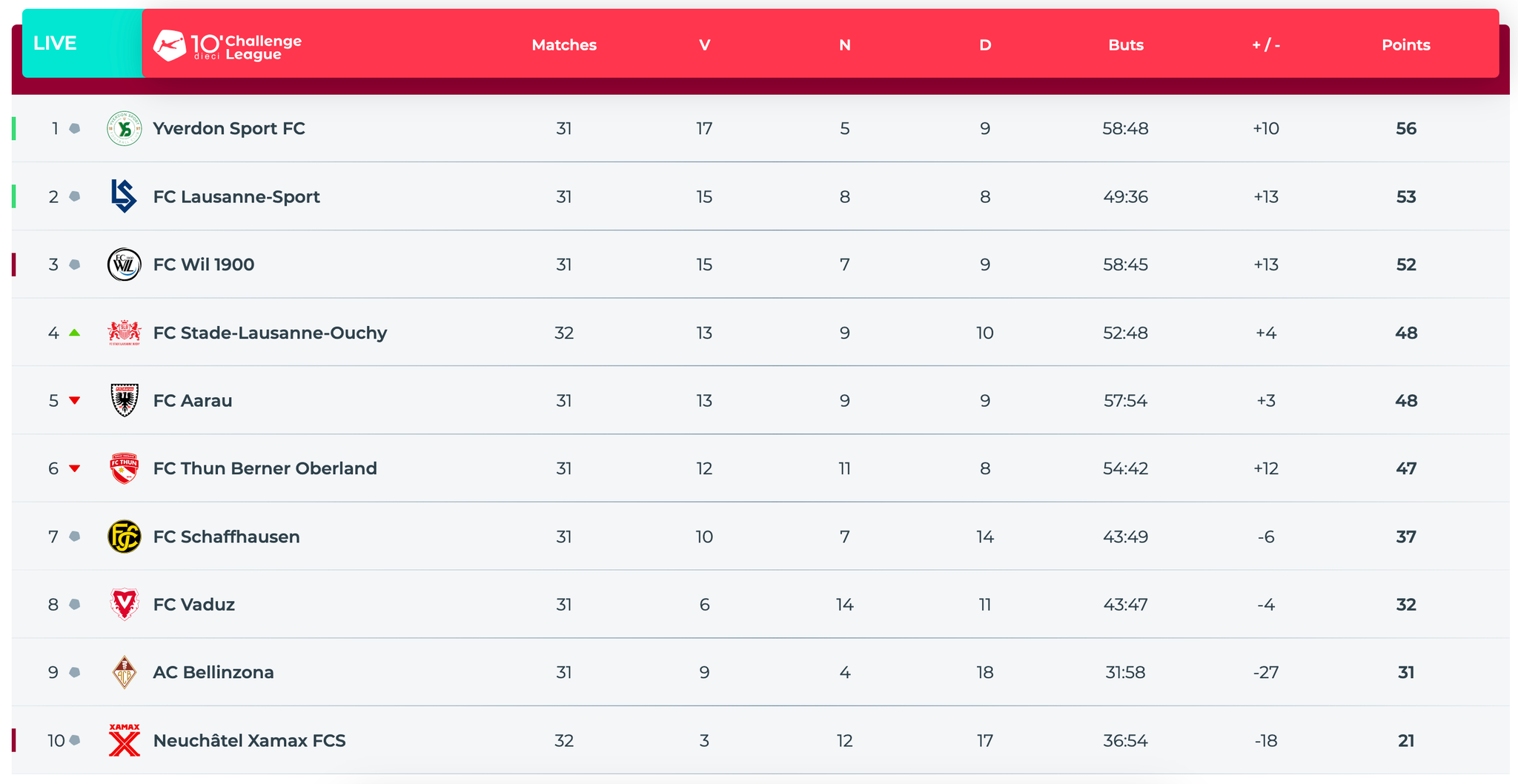Click the FC Thun red shield logo
This screenshot has height=784, width=1518.
pos(124,468)
